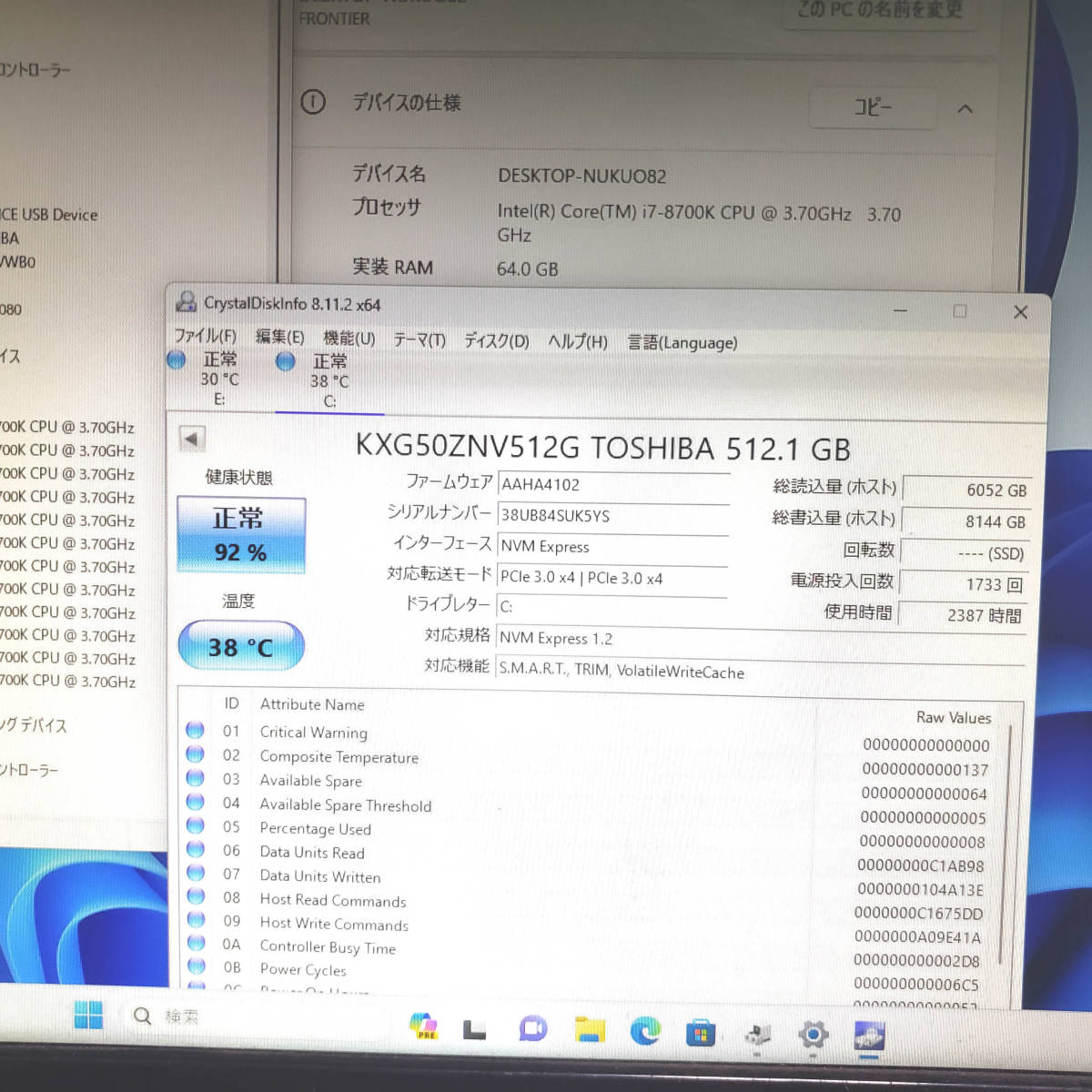The height and width of the screenshot is (1092, 1092).
Task: Click the previous disk arrow button
Action: pos(191,439)
